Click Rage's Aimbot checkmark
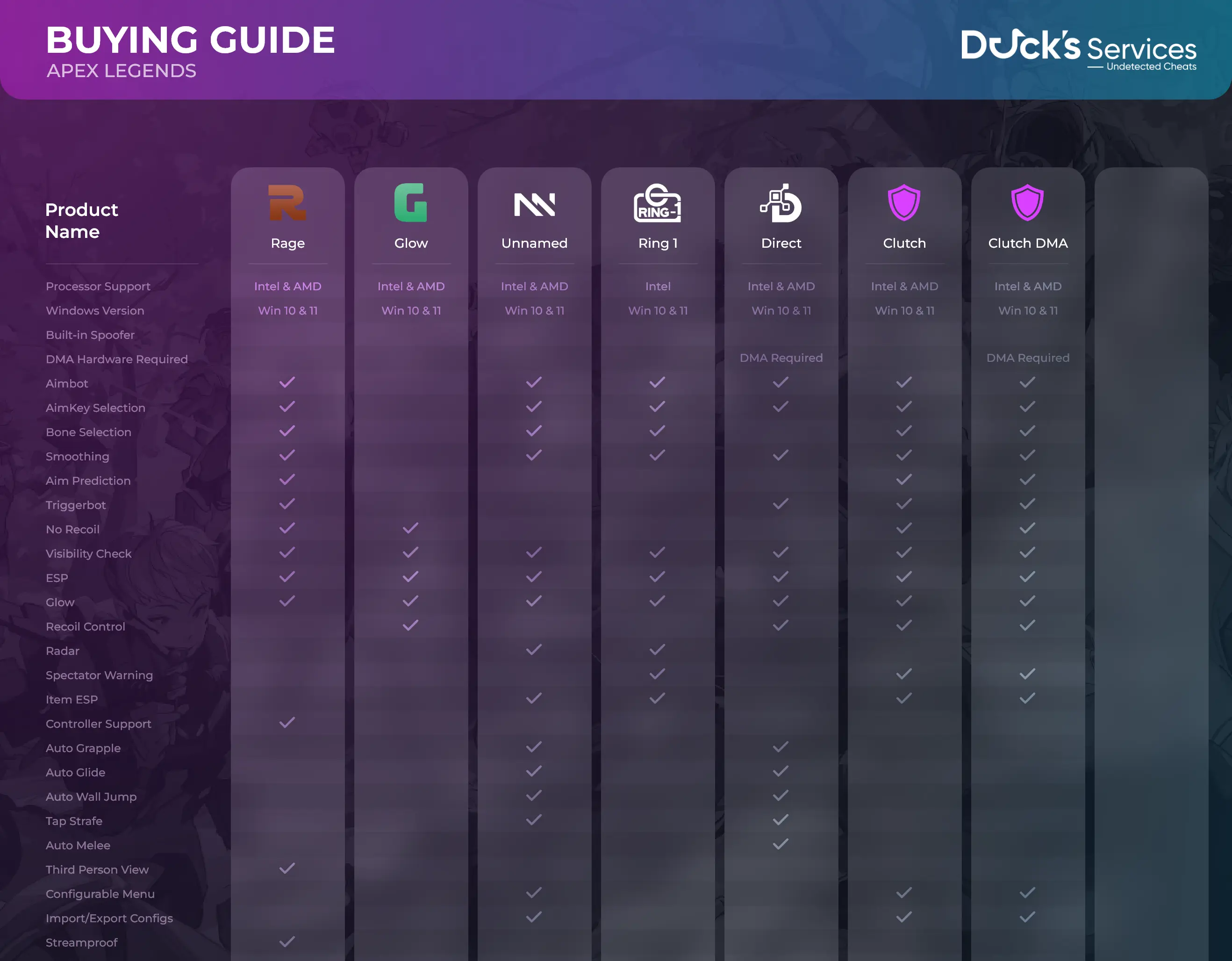The width and height of the screenshot is (1232, 961). click(287, 383)
